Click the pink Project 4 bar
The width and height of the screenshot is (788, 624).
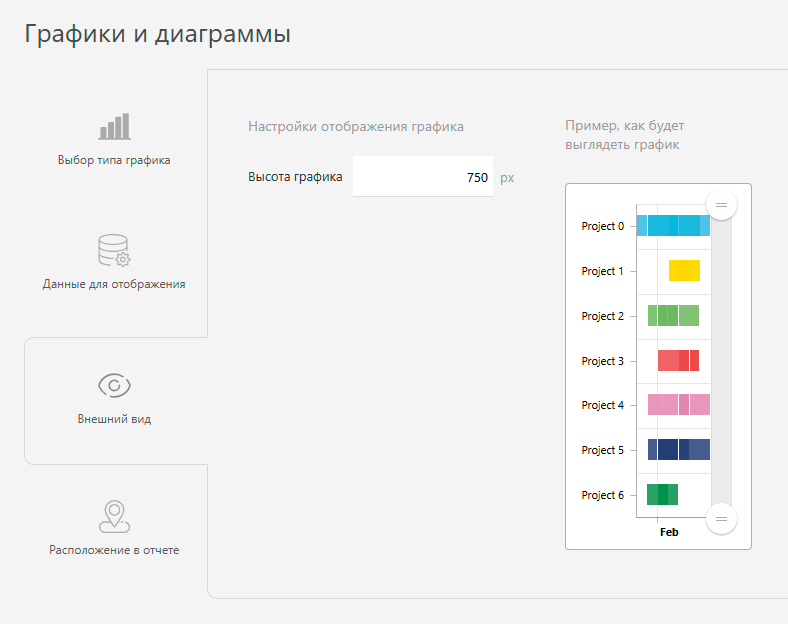coord(679,404)
